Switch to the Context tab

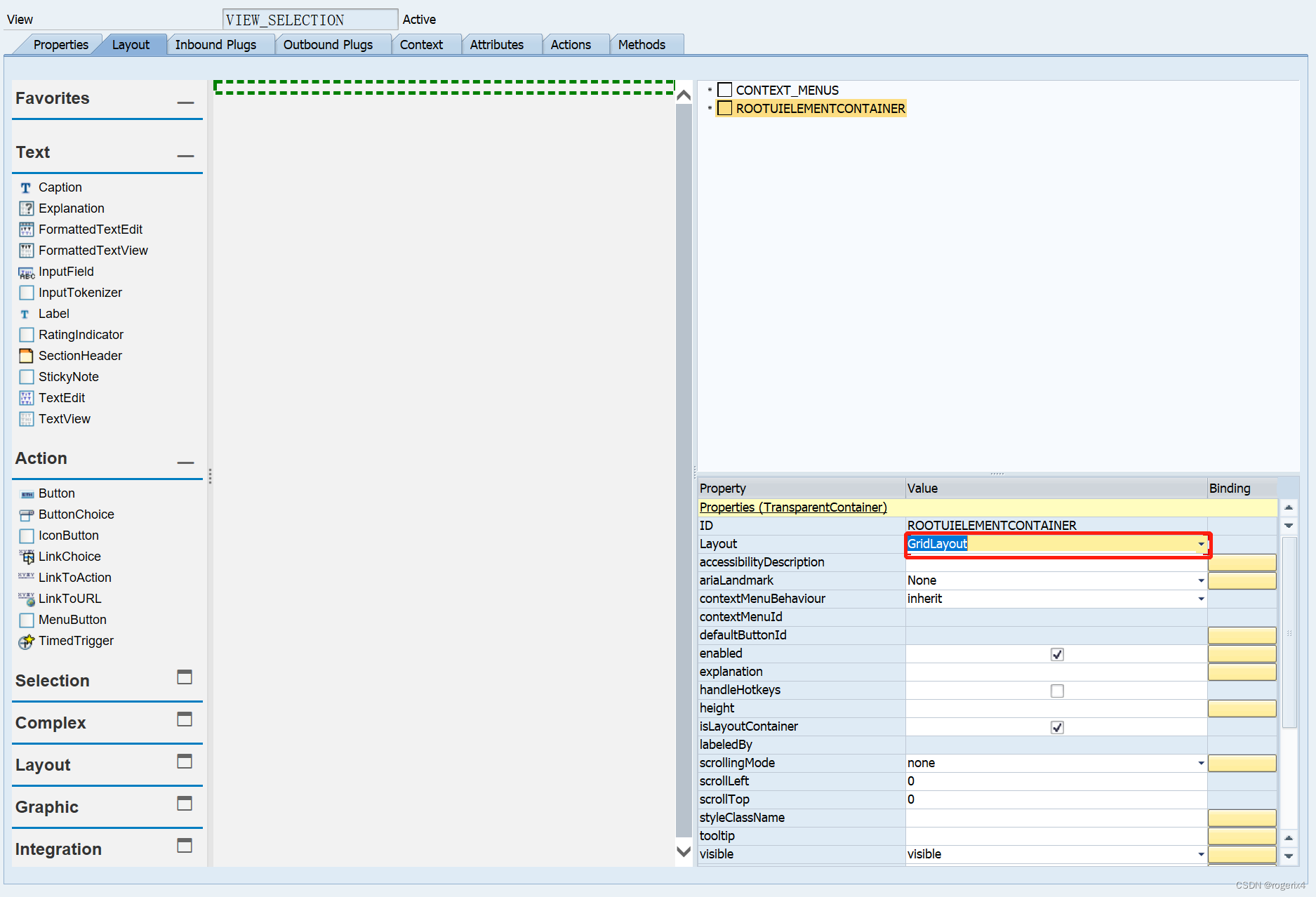(x=421, y=44)
